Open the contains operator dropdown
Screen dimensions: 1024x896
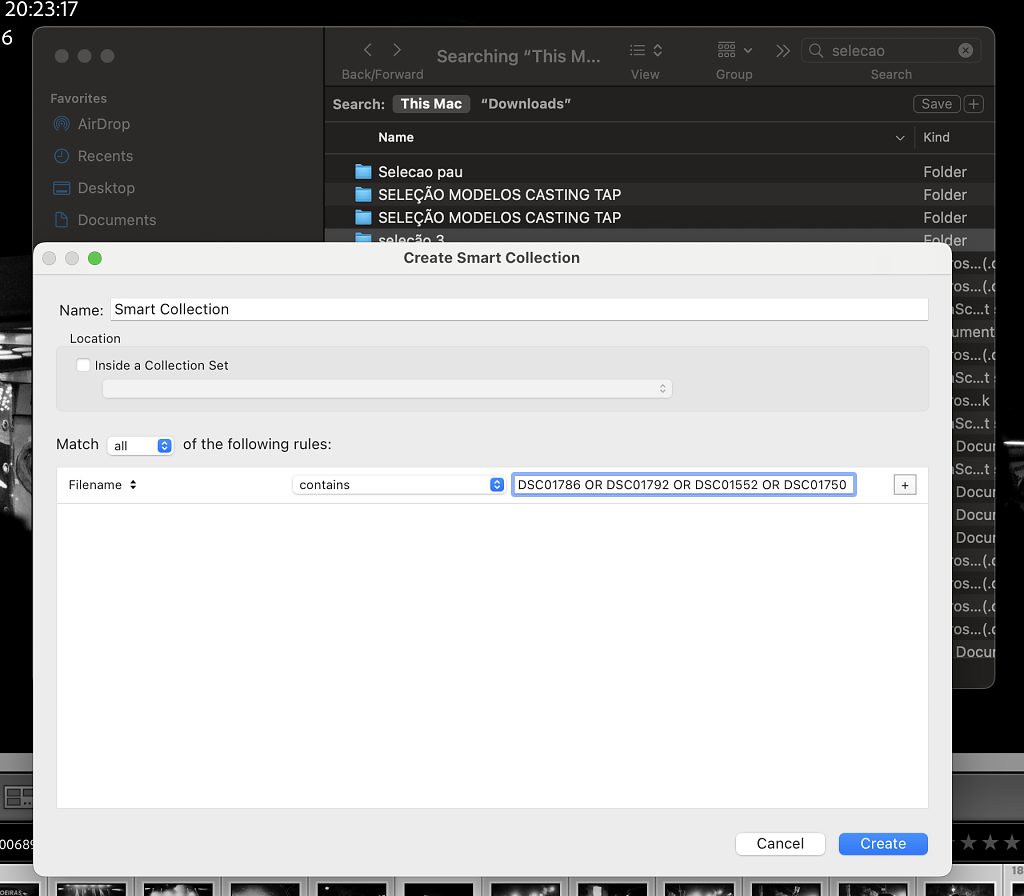click(x=398, y=485)
